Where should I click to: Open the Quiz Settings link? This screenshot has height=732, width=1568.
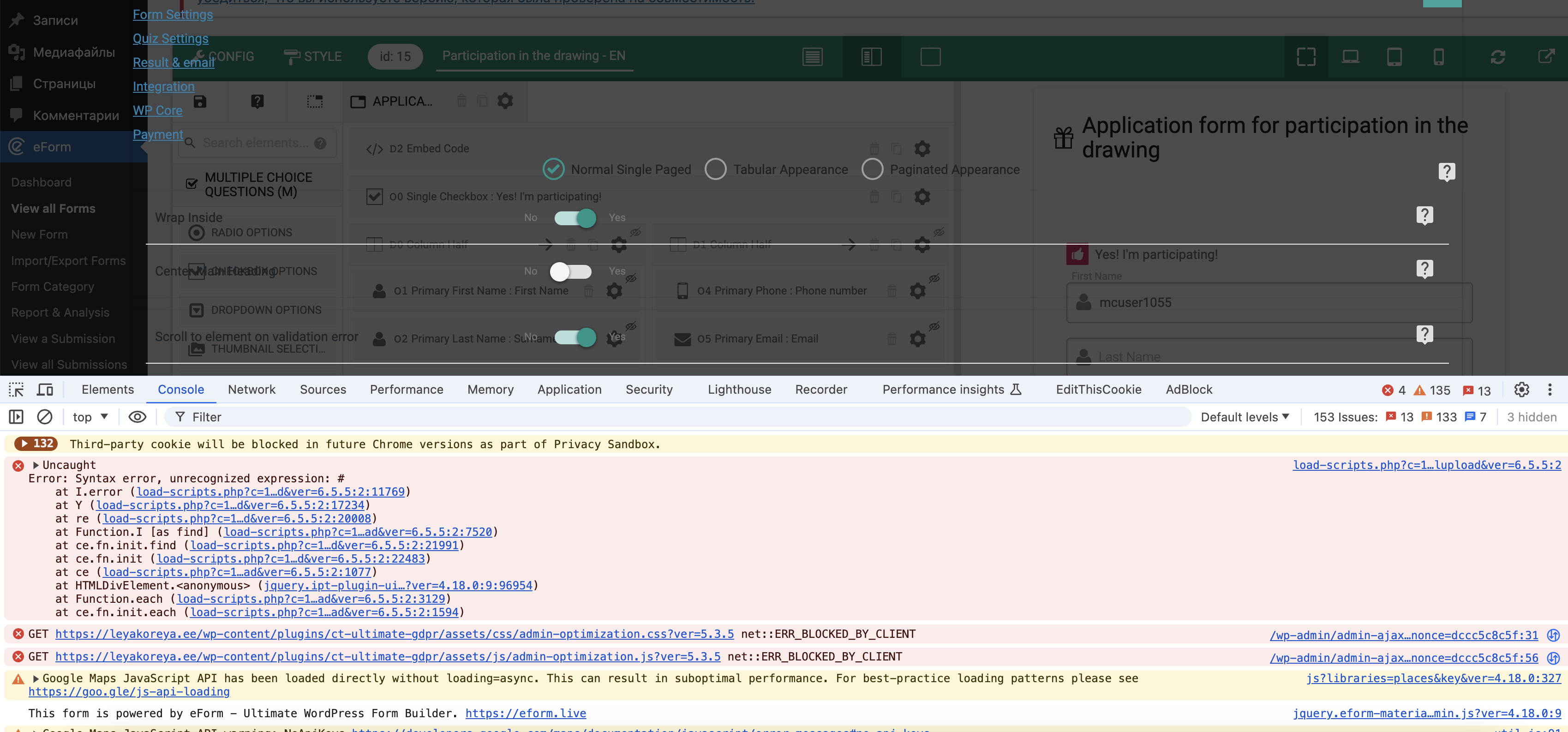170,38
